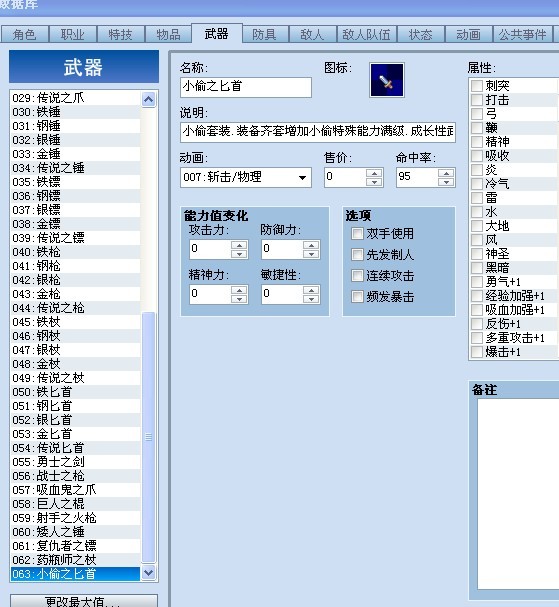Increase 命中率 value

click(446, 173)
